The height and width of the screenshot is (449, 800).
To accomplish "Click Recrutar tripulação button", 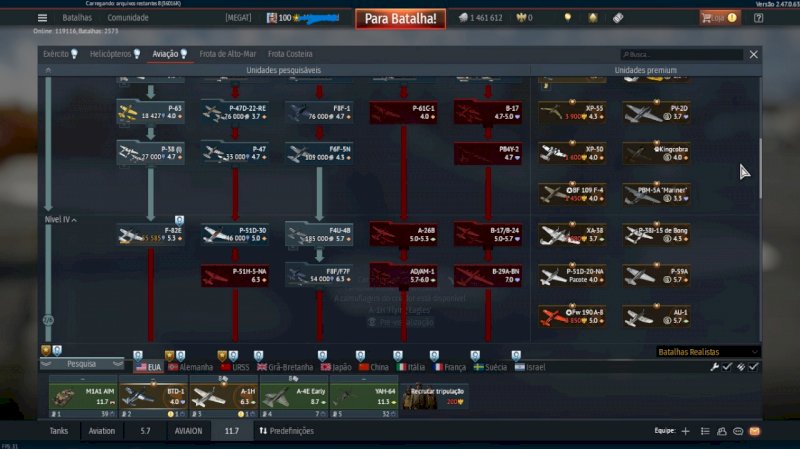I will (434, 396).
